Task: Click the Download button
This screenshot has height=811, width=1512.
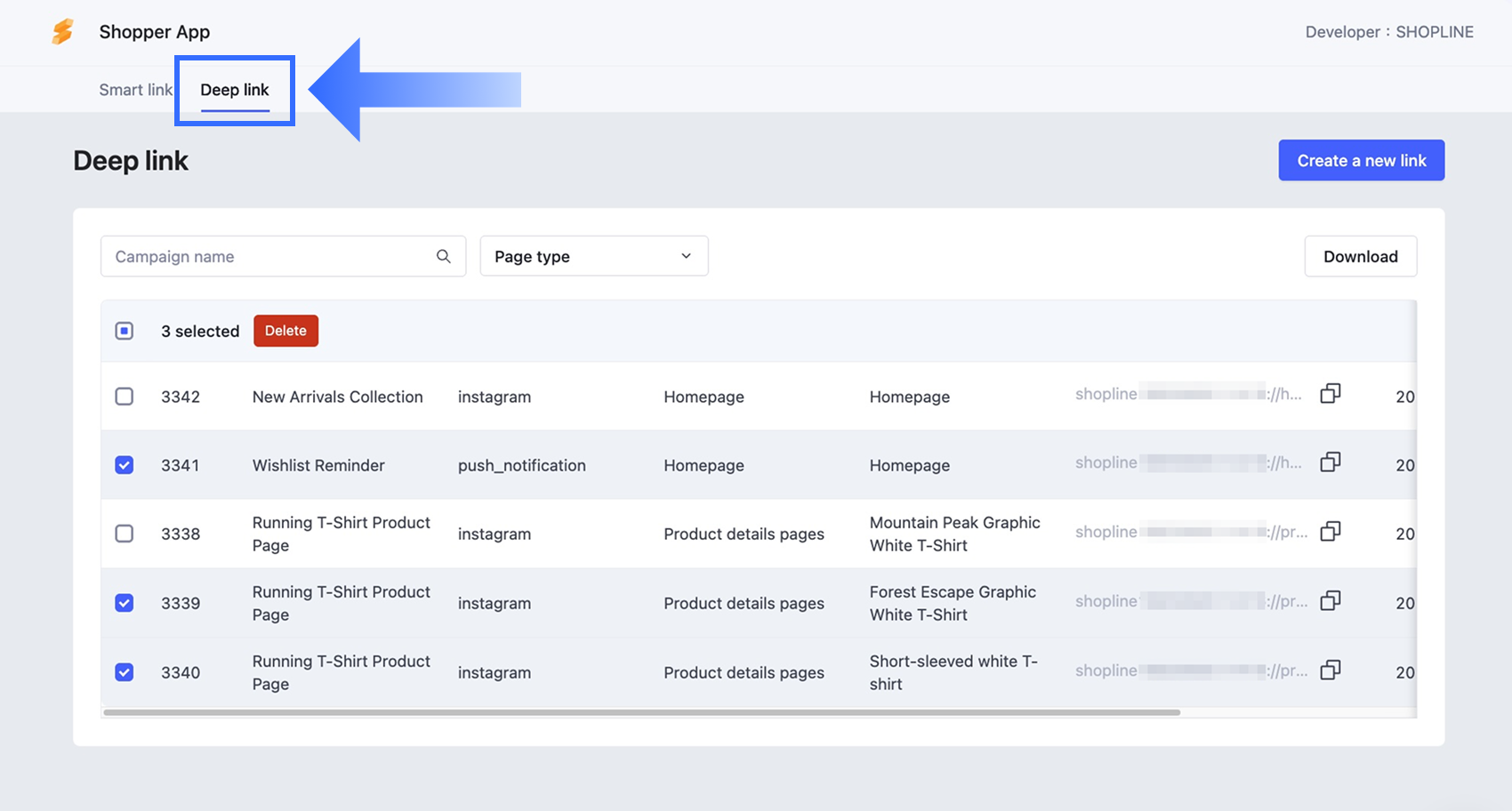Action: pyautogui.click(x=1361, y=256)
